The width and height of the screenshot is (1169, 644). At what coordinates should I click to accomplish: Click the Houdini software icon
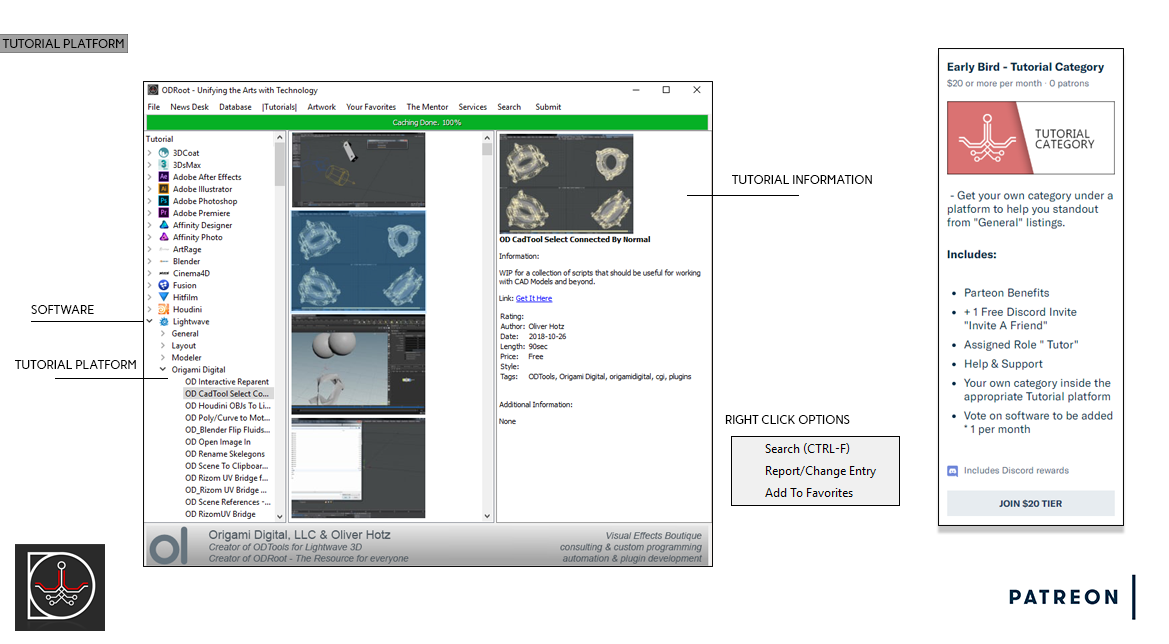(x=164, y=309)
